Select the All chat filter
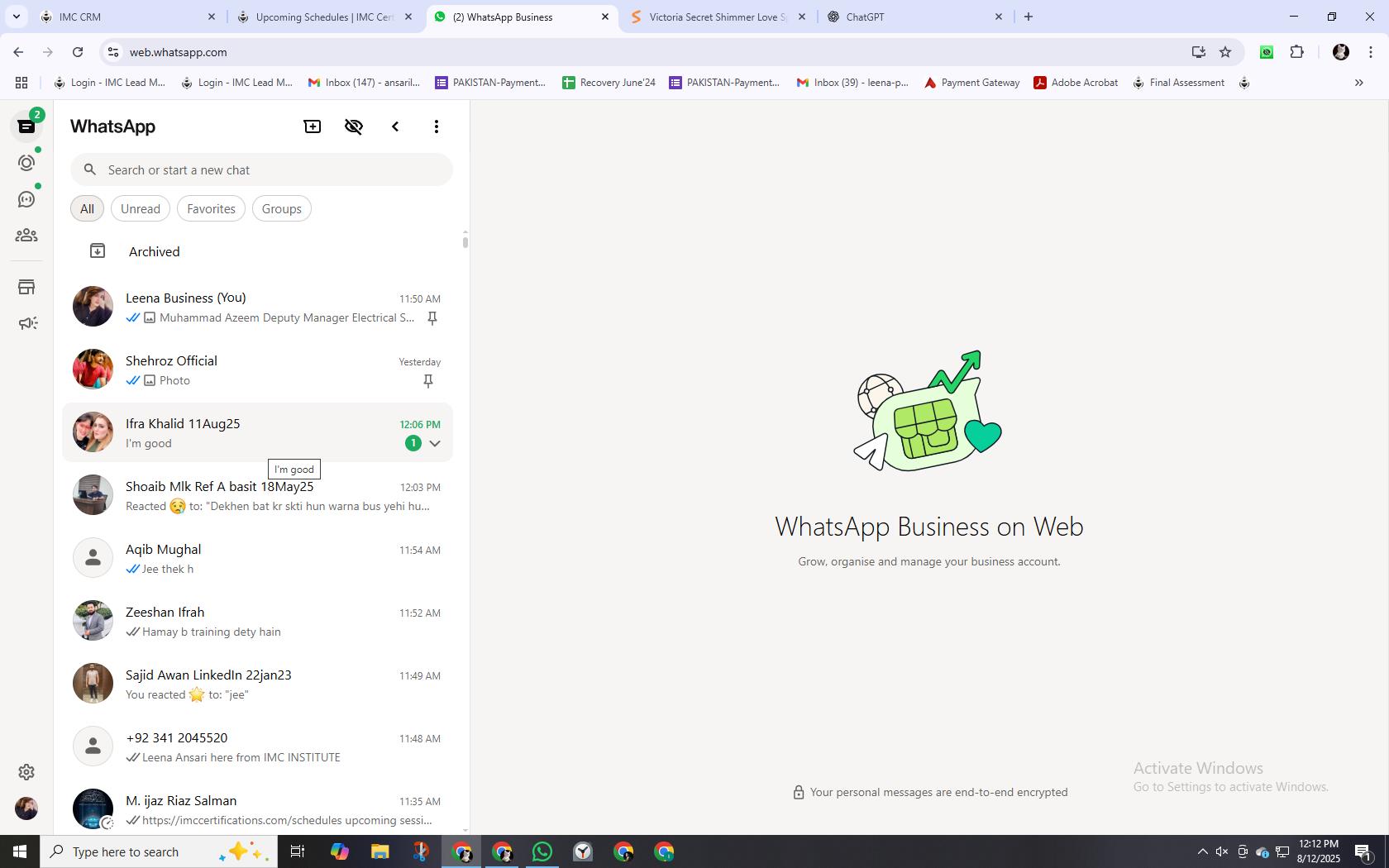The image size is (1389, 868). (x=87, y=208)
